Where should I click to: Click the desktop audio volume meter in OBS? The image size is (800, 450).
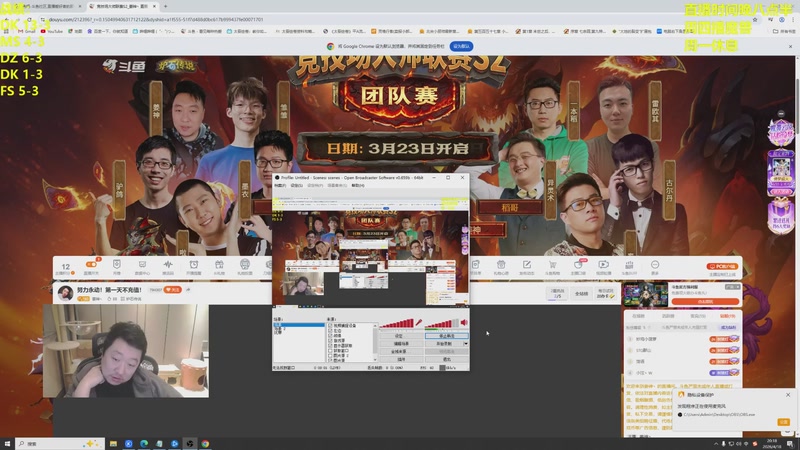pyautogui.click(x=442, y=323)
